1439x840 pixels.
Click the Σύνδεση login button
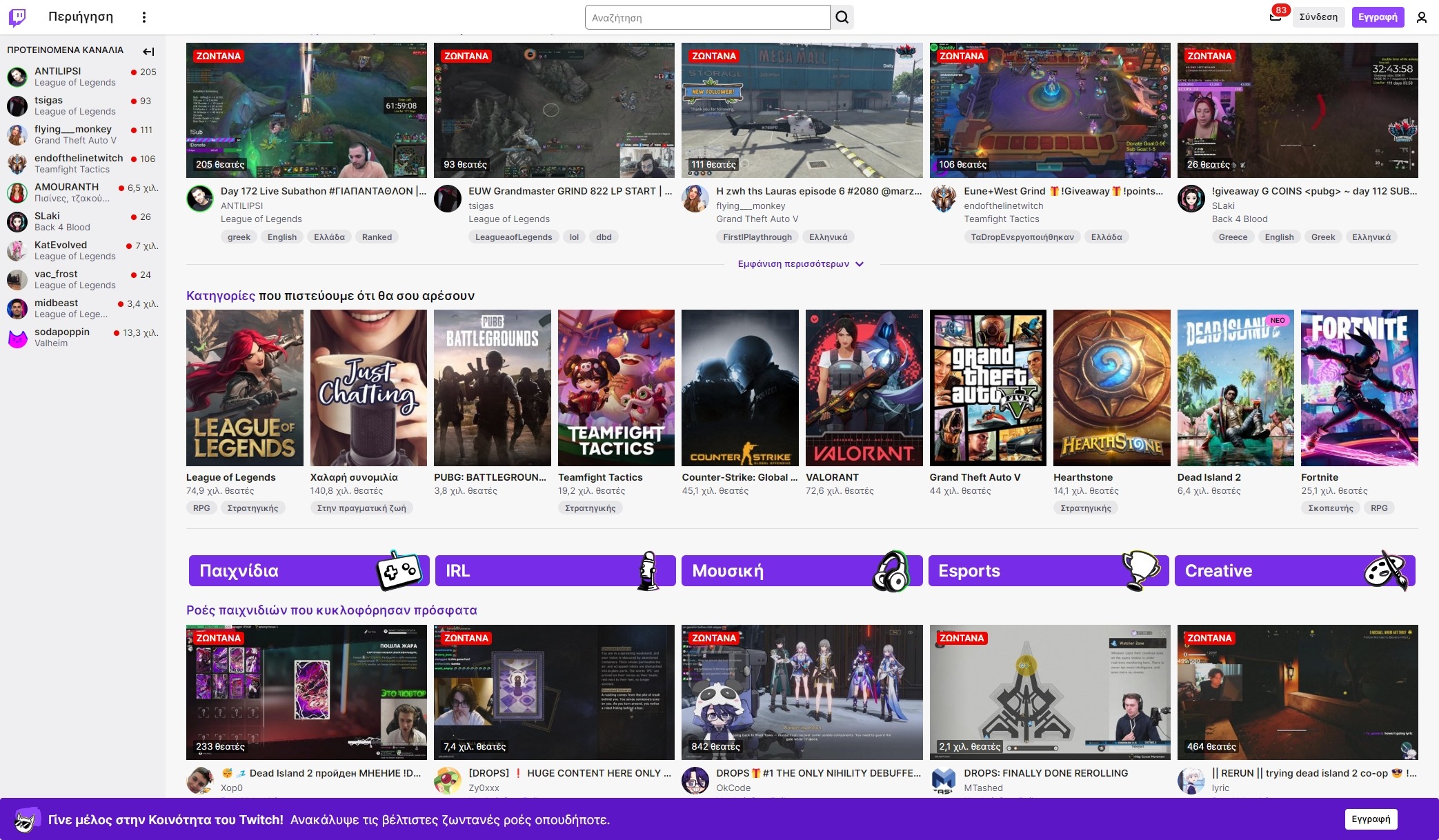[1318, 17]
